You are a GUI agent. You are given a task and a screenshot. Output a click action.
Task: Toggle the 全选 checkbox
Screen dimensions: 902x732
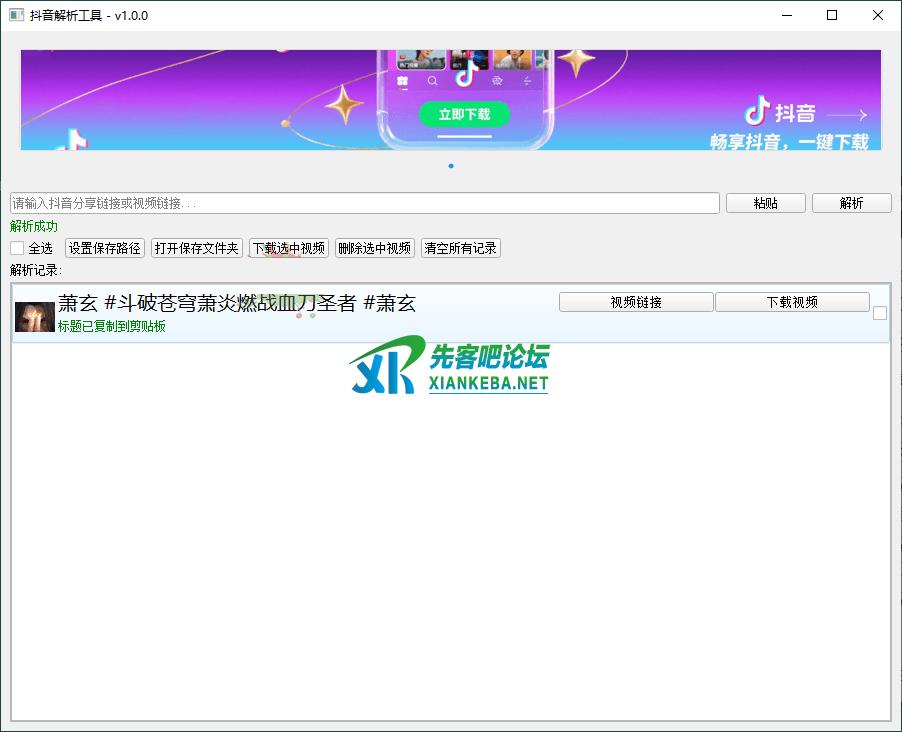(17, 248)
